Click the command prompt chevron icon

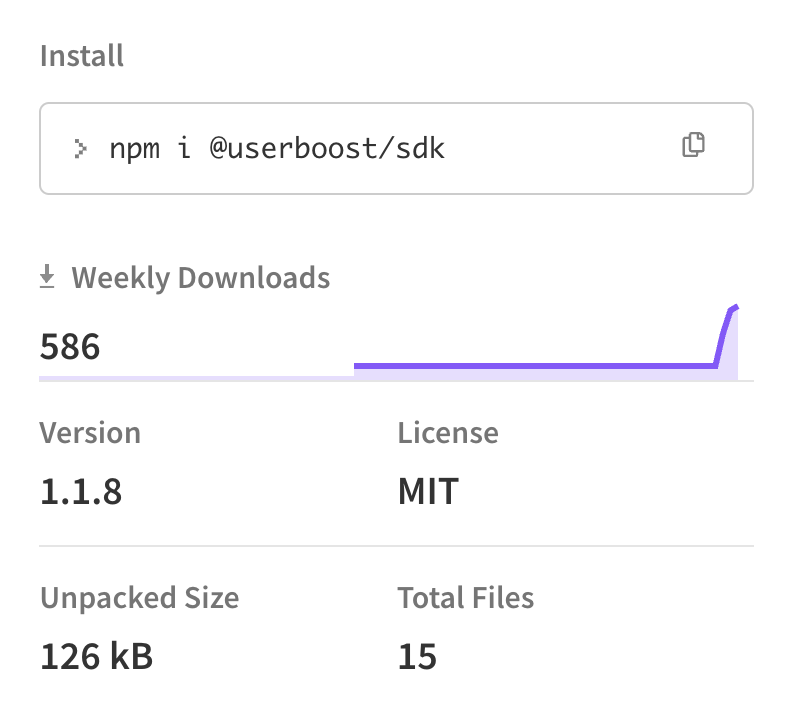click(80, 148)
